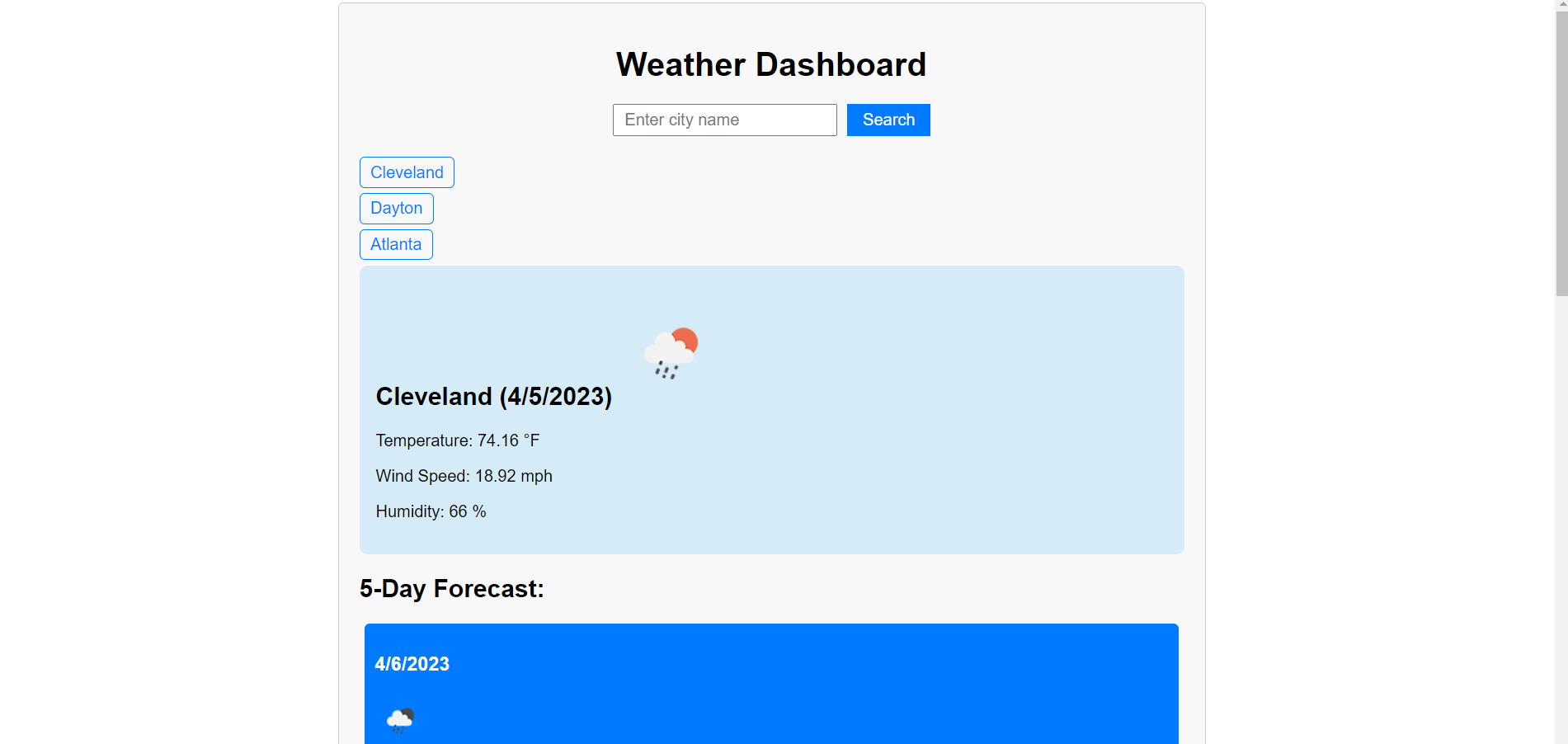Select Atlanta from search history
Viewport: 1568px width, 744px height.
pos(396,244)
